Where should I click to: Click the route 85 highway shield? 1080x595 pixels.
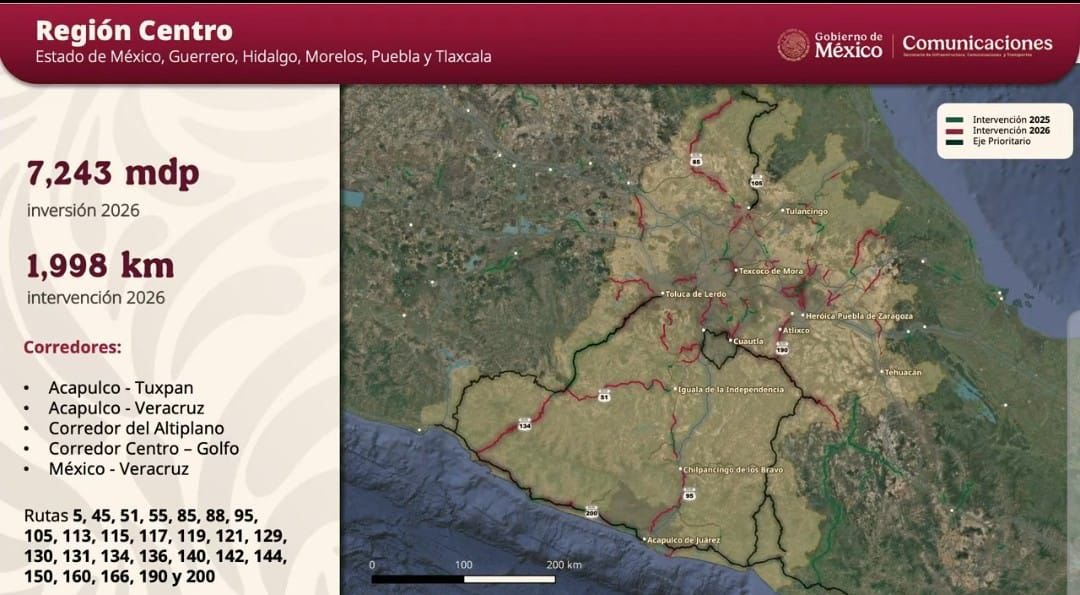click(696, 160)
